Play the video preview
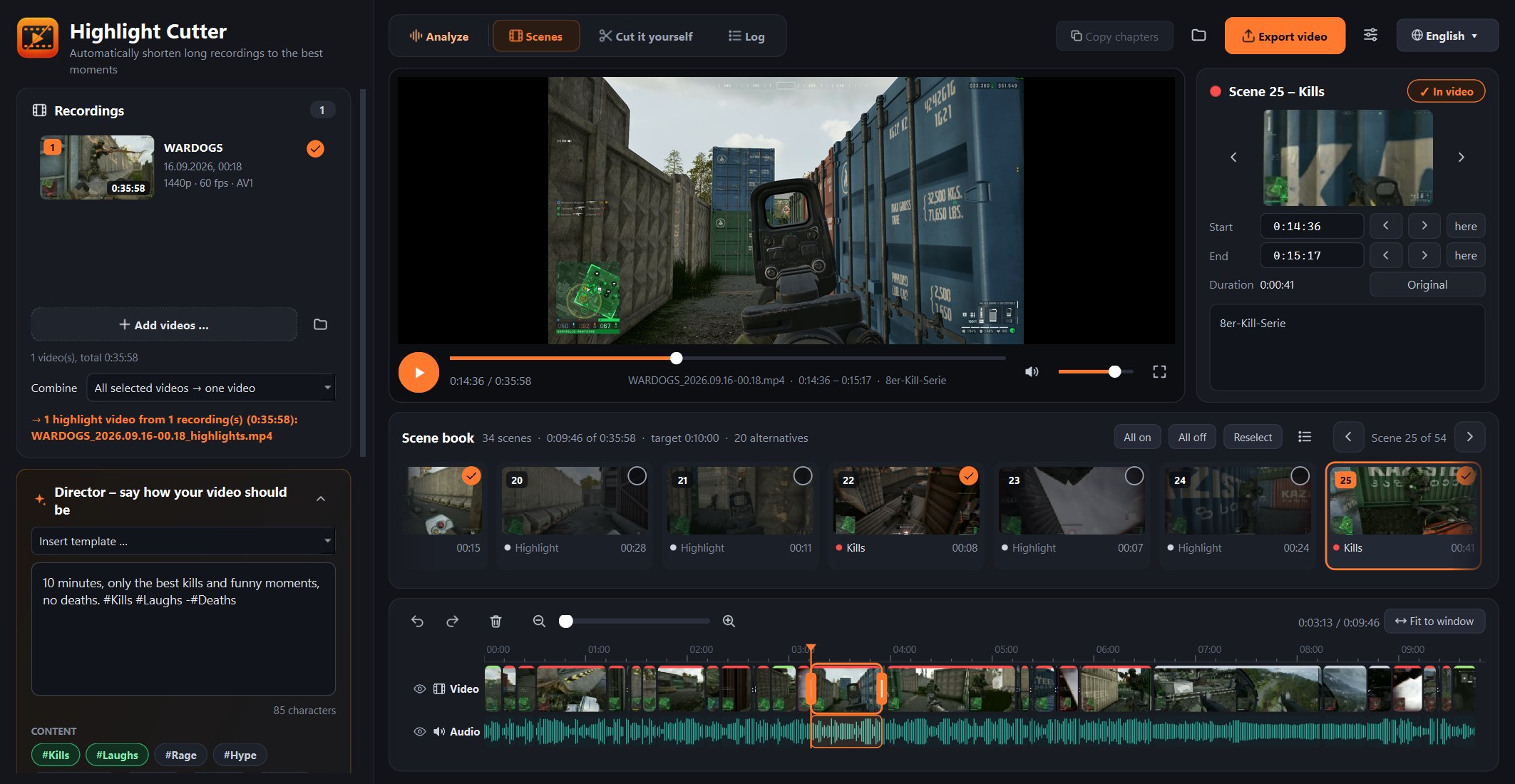This screenshot has width=1515, height=784. tap(418, 372)
